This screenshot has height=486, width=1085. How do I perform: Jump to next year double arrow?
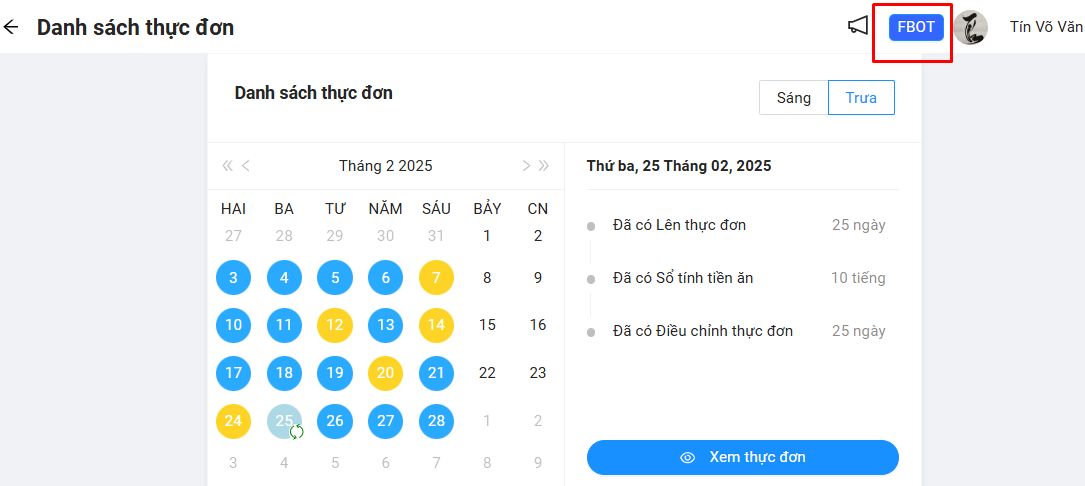544,166
